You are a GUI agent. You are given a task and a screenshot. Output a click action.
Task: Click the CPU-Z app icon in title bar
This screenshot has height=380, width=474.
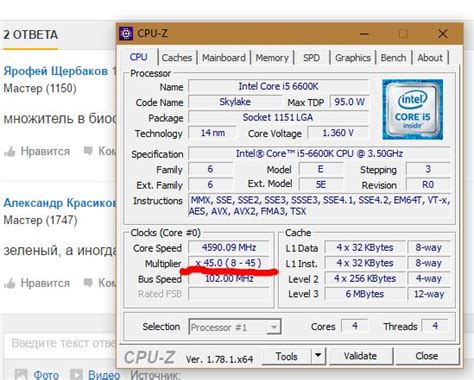[126, 34]
